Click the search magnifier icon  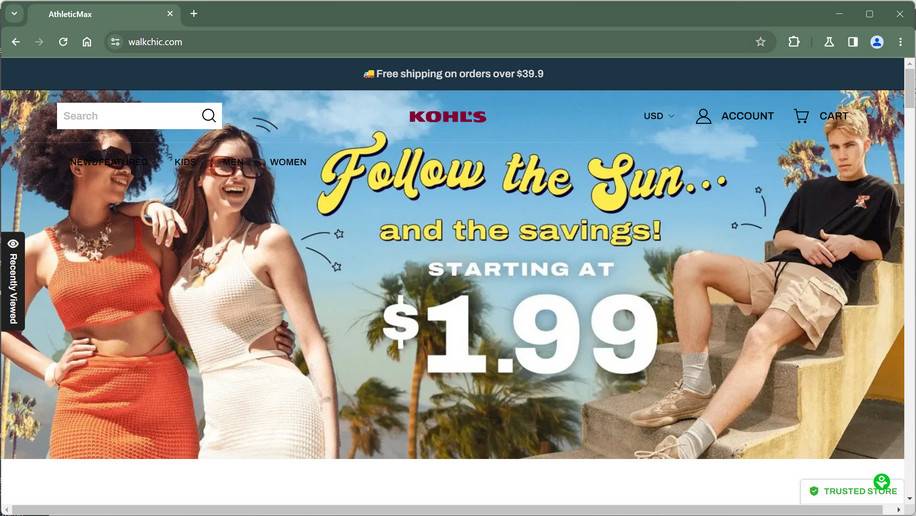209,116
